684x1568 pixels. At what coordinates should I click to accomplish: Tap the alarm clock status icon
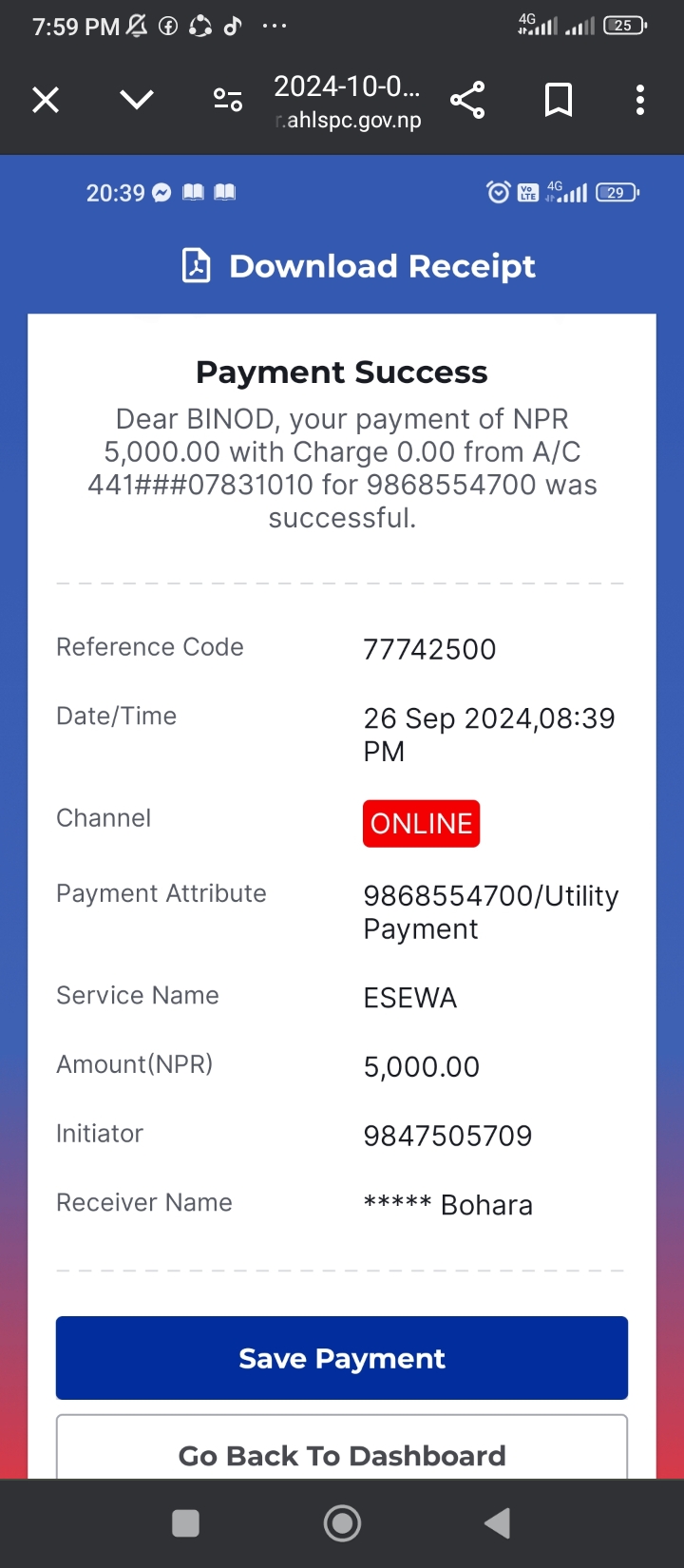(x=499, y=193)
